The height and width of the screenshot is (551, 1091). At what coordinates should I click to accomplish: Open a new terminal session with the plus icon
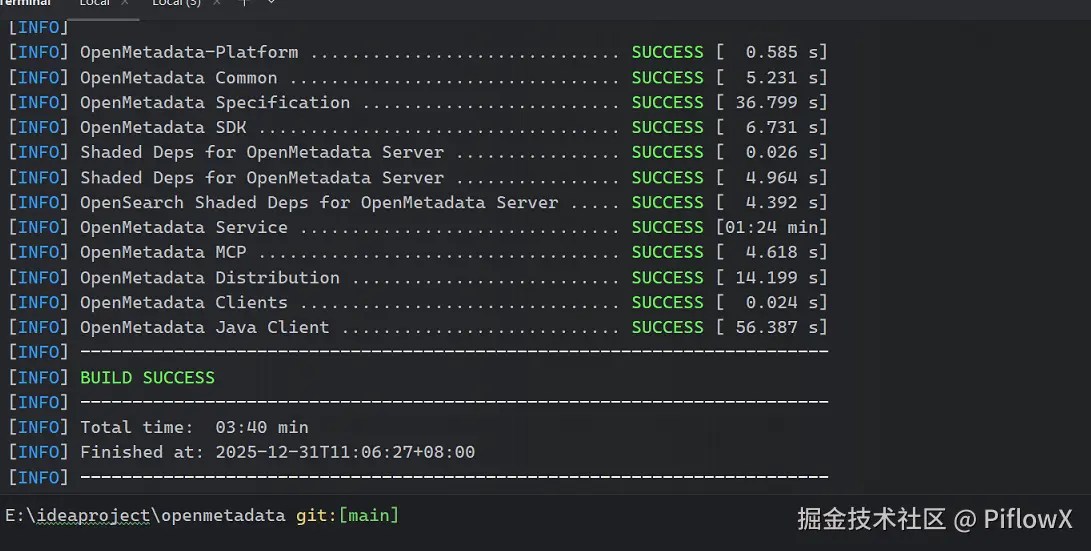pyautogui.click(x=244, y=4)
